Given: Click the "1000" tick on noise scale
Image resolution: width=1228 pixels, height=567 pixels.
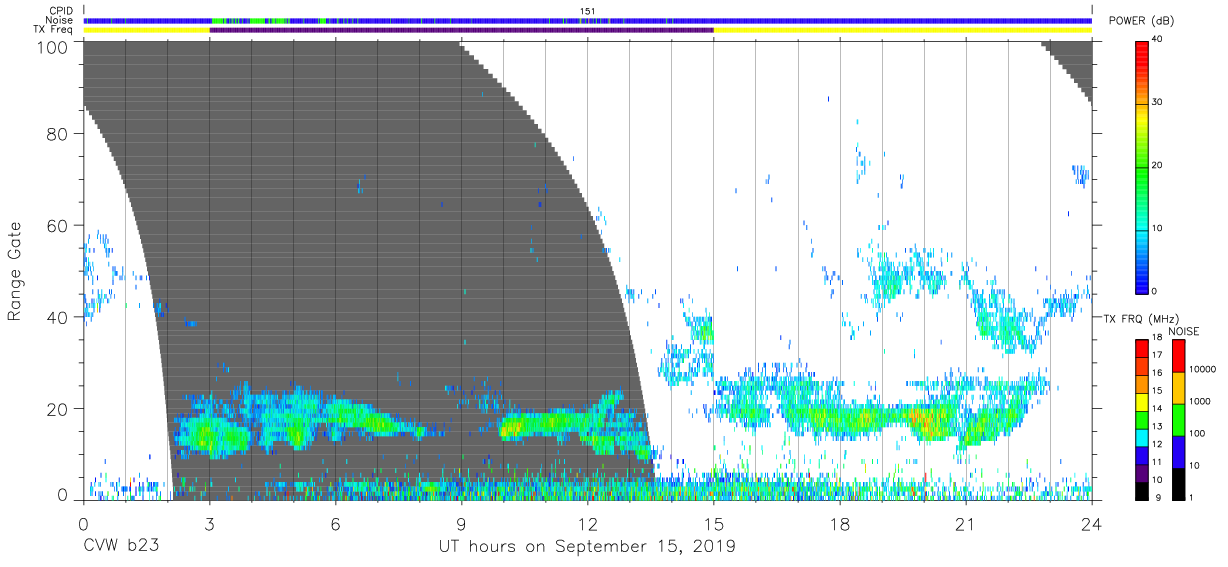Looking at the screenshot, I should [x=1200, y=401].
